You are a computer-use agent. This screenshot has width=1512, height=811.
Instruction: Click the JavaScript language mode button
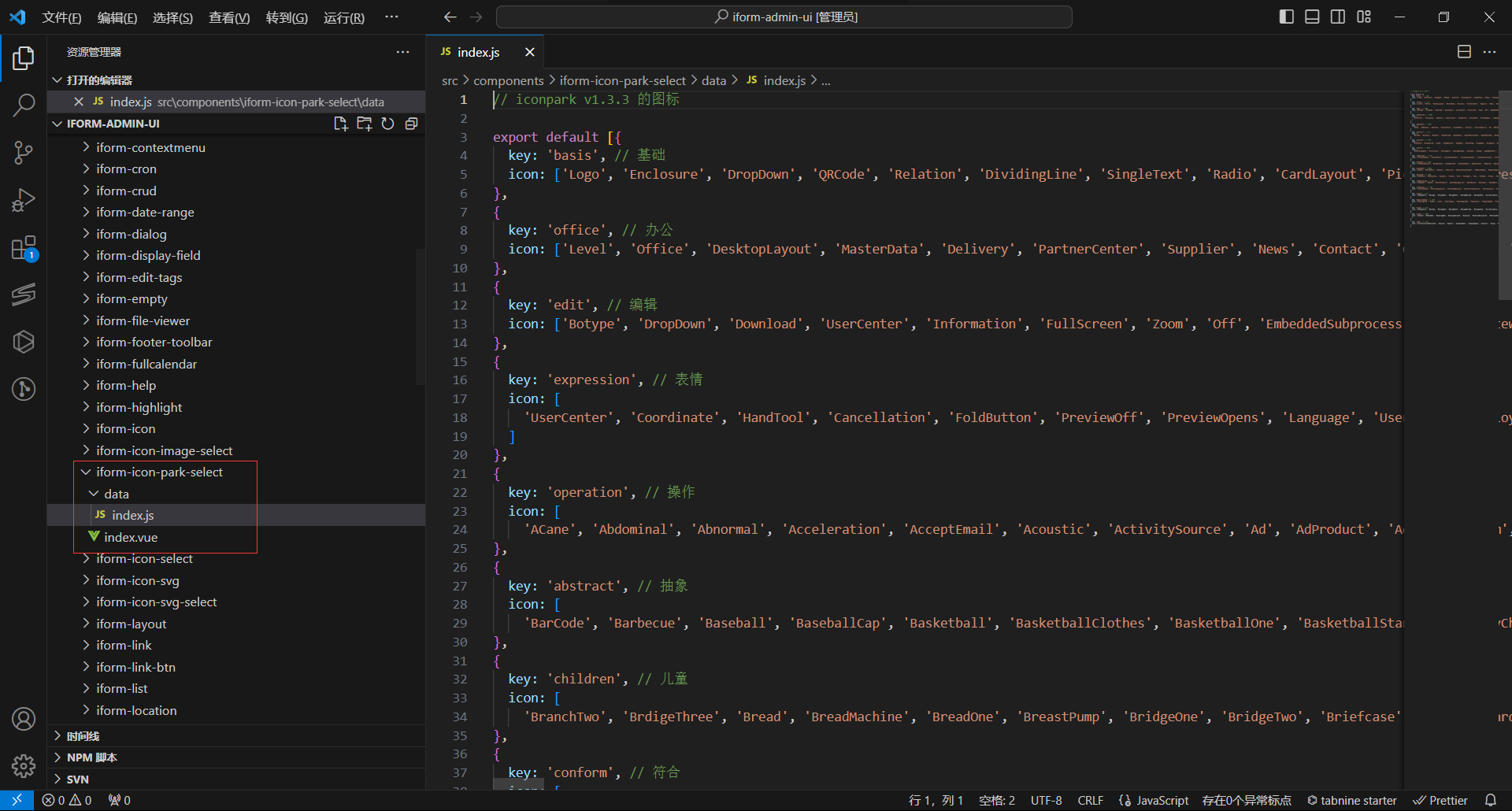(1154, 800)
